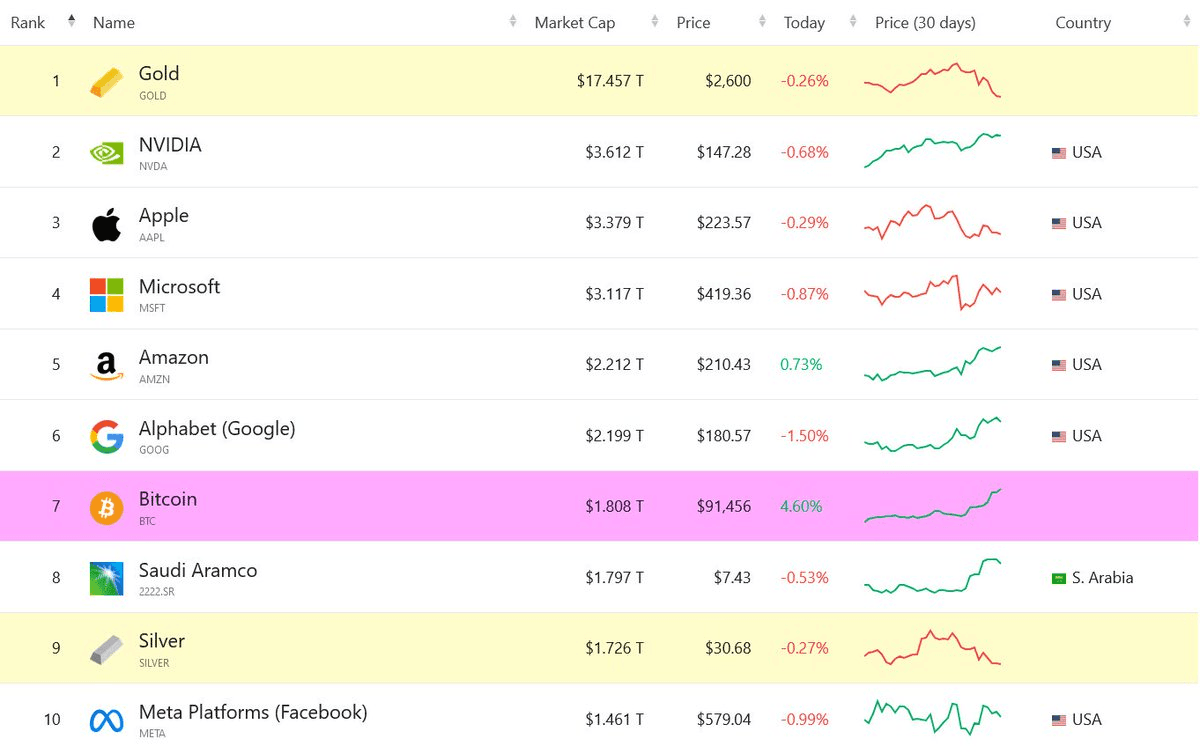Open the Meta Platforms (Facebook) link
This screenshot has width=1200, height=754.
253,713
